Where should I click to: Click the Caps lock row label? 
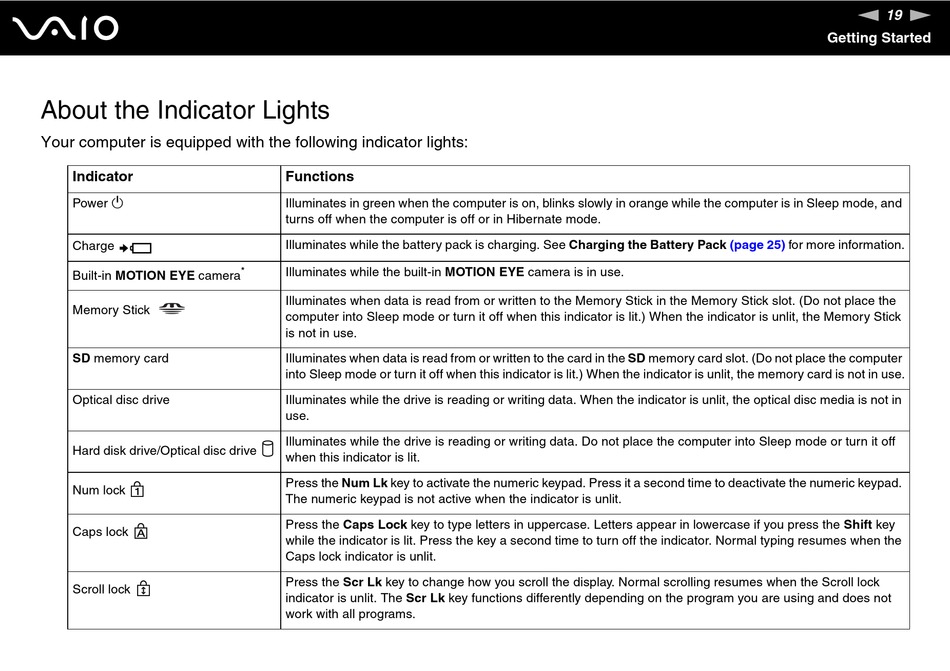101,532
